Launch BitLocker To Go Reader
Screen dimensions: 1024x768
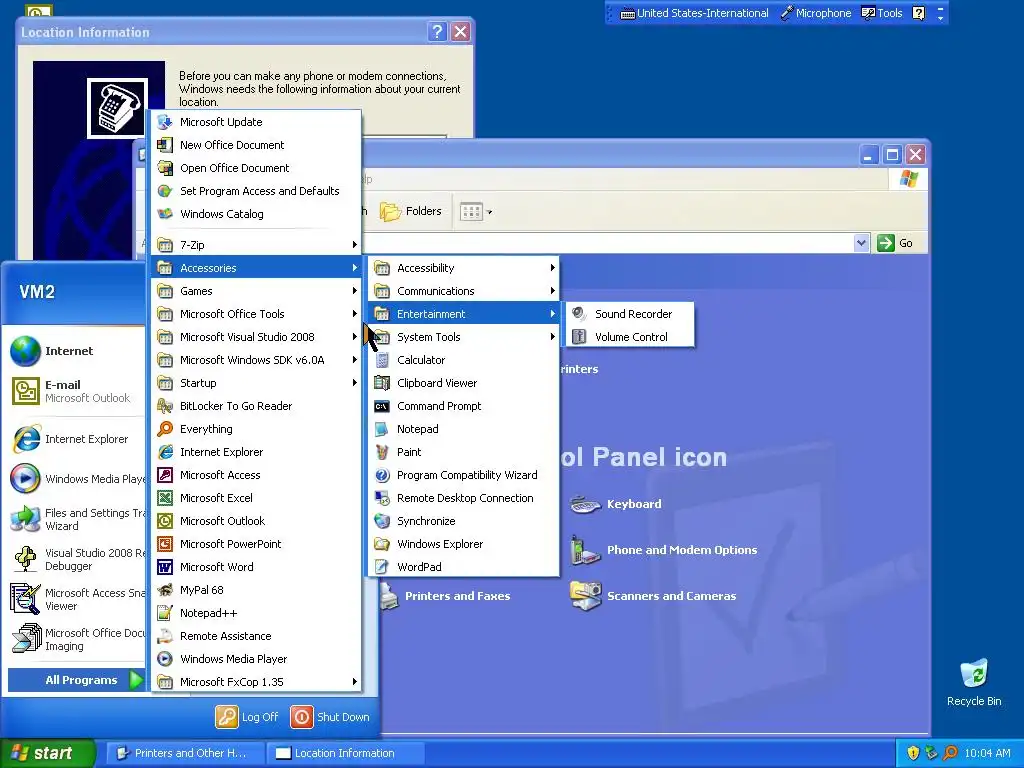point(256,406)
